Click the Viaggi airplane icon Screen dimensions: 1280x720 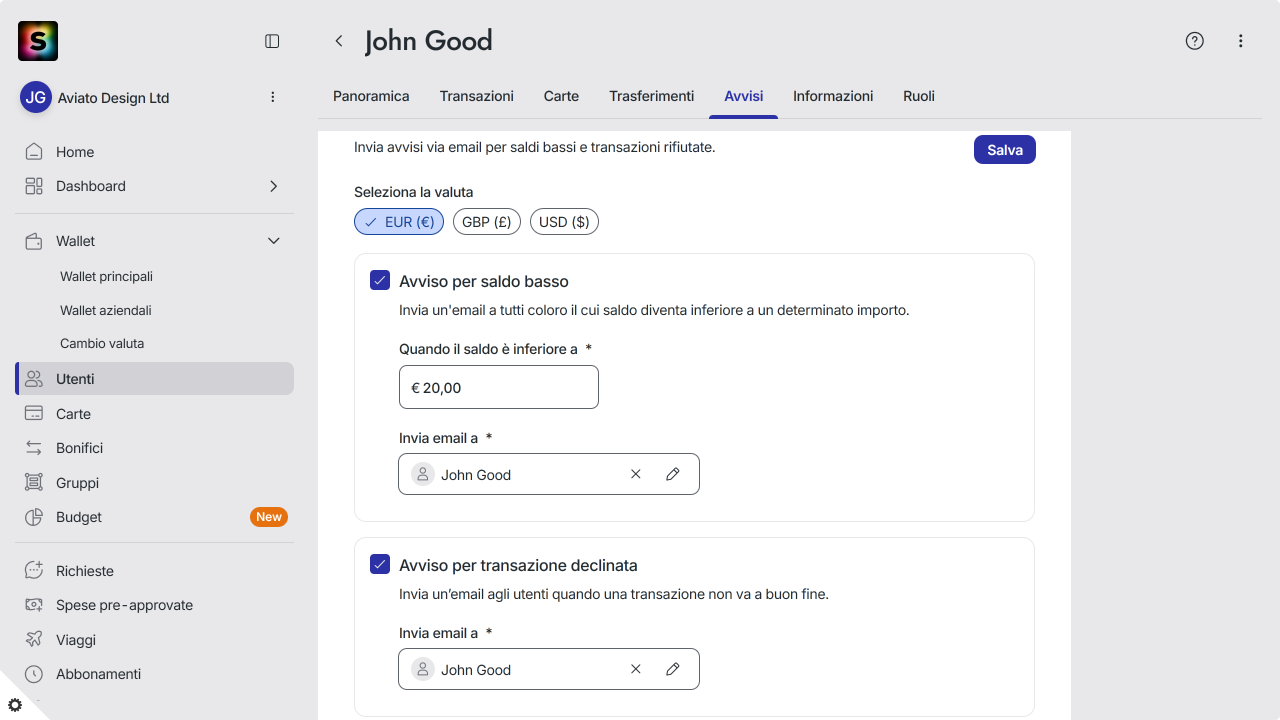click(34, 640)
